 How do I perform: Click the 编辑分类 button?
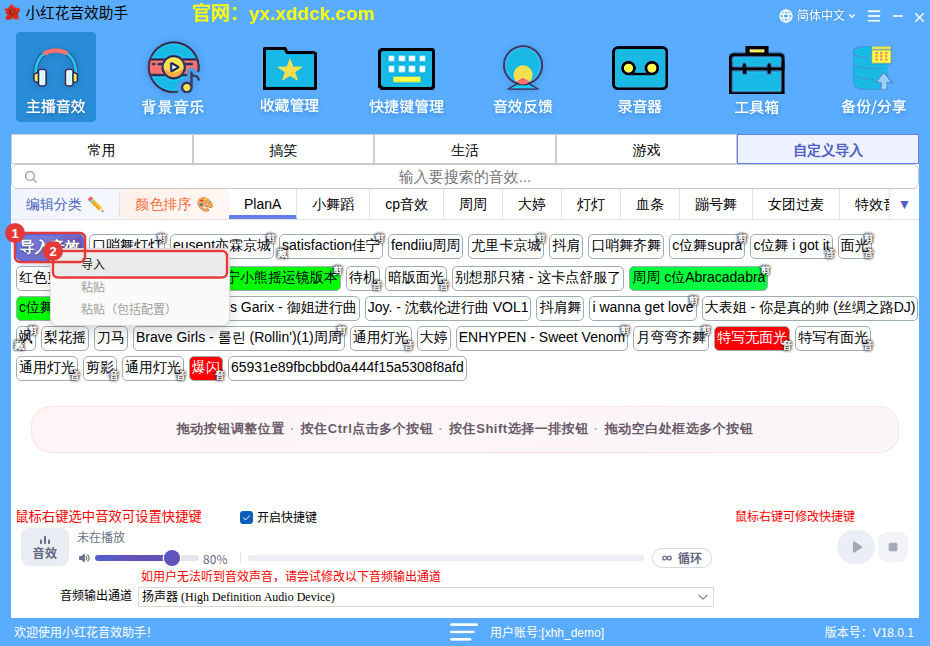pos(65,205)
